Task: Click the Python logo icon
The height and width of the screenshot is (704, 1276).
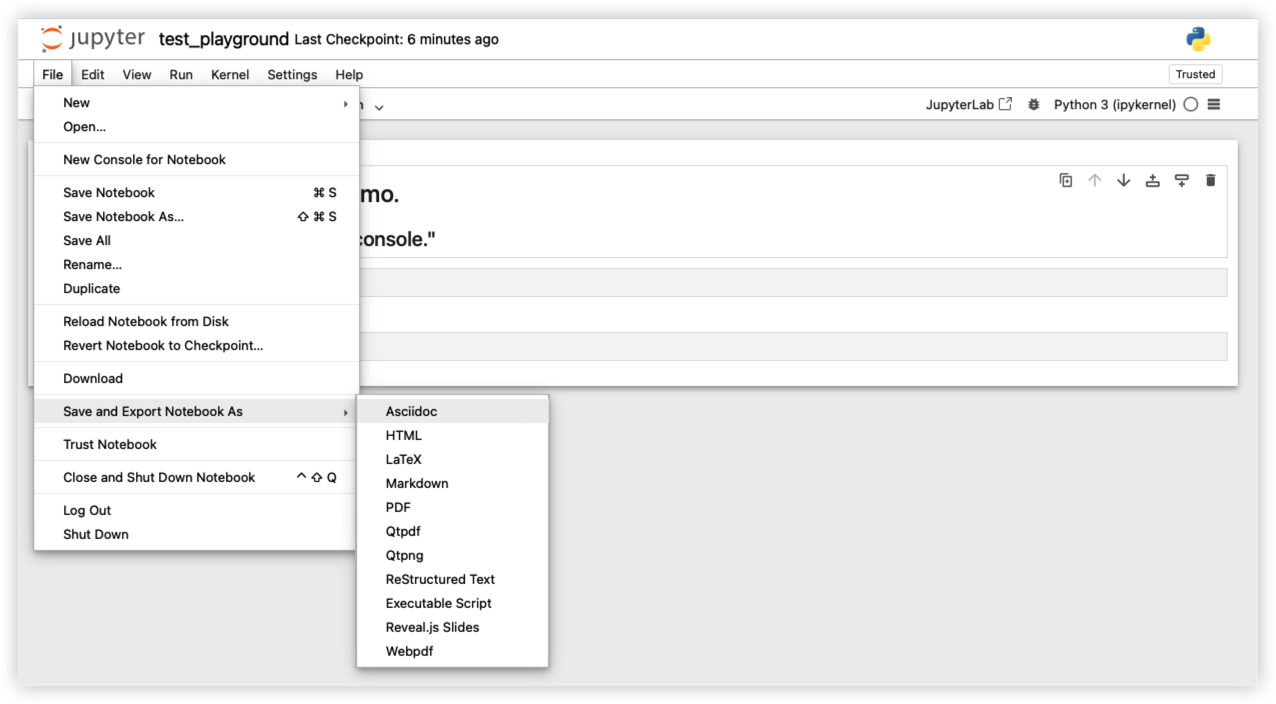Action: click(1198, 39)
